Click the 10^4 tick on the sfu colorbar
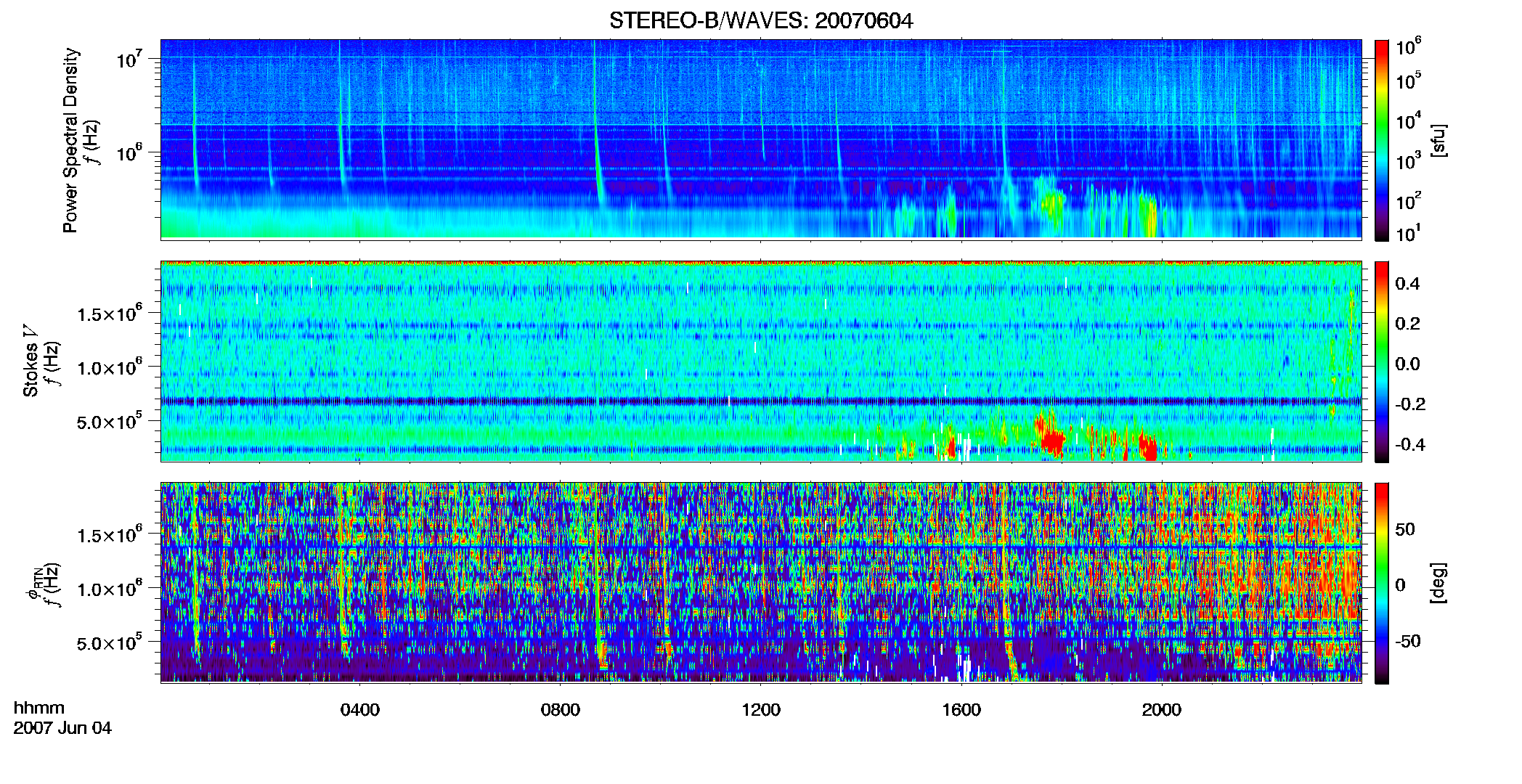 pos(1409,121)
